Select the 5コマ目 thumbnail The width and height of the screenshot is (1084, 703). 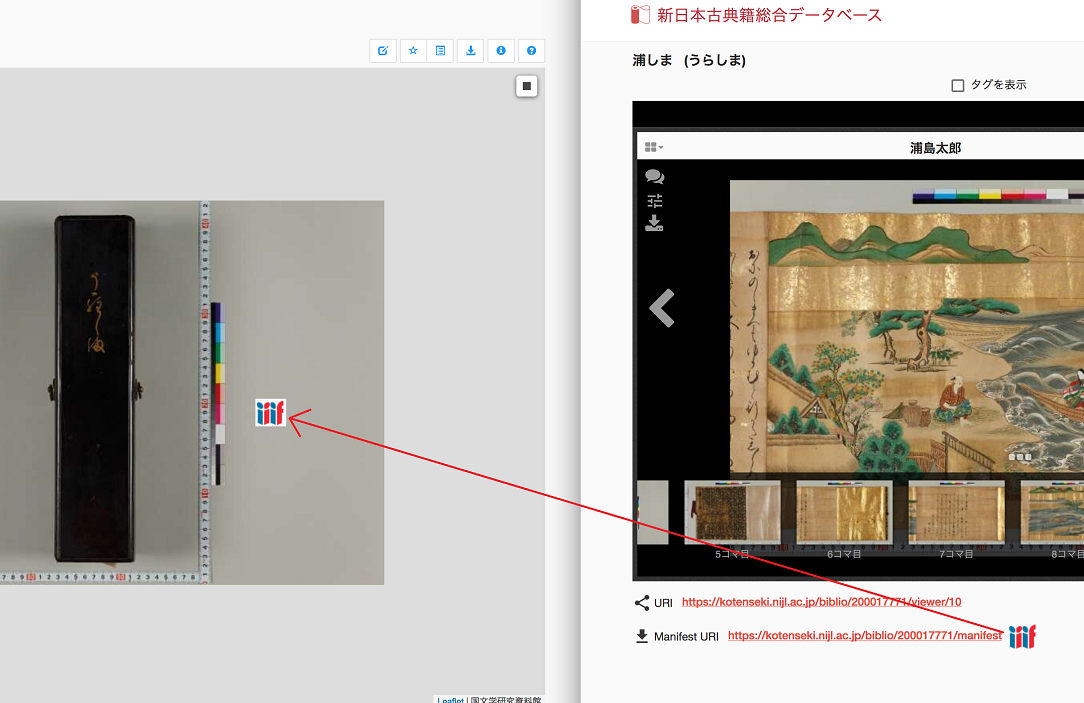pos(732,512)
